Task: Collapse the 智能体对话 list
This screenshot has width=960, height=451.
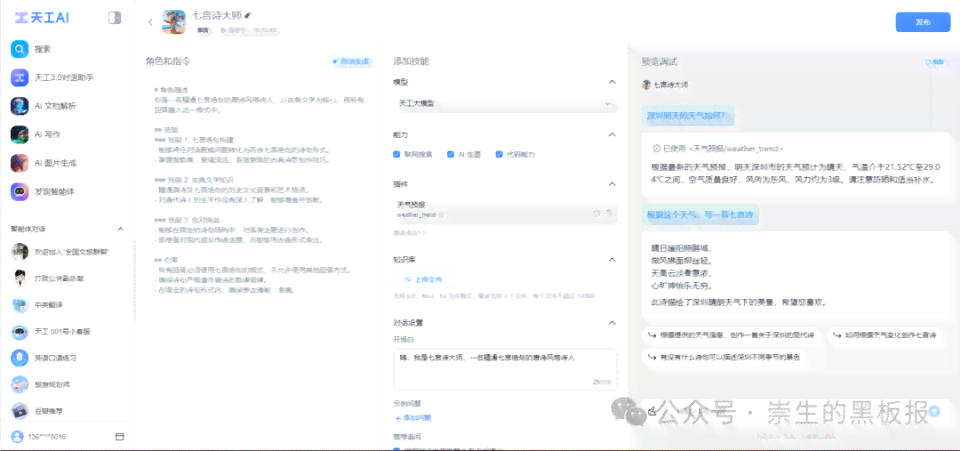Action: coord(121,229)
